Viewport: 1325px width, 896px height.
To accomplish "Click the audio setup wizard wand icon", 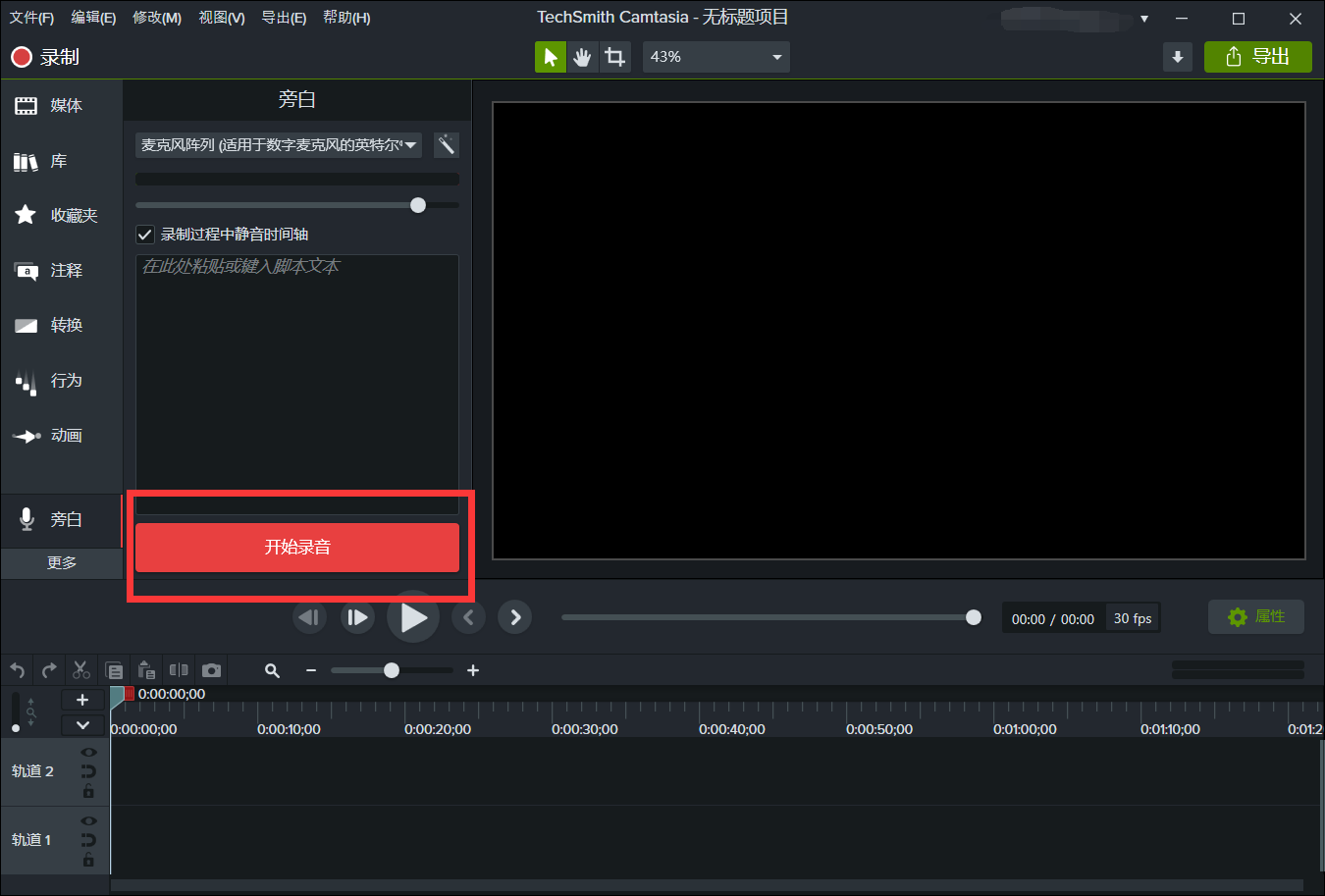I will click(x=447, y=145).
